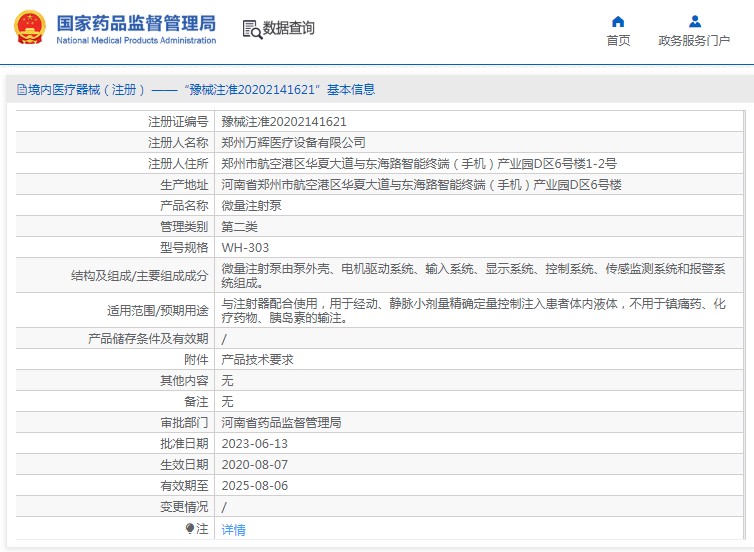Click the 注册证编号 label
The image size is (754, 552).
pyautogui.click(x=178, y=122)
